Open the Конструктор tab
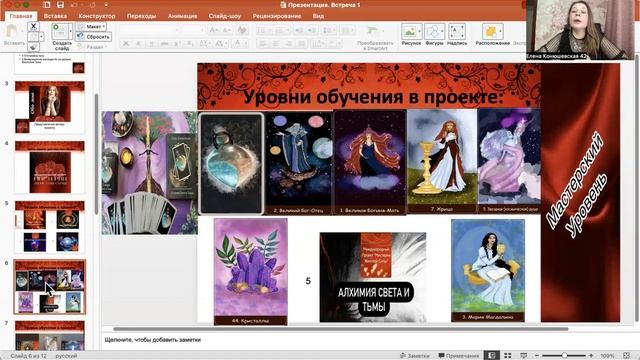 [x=97, y=16]
